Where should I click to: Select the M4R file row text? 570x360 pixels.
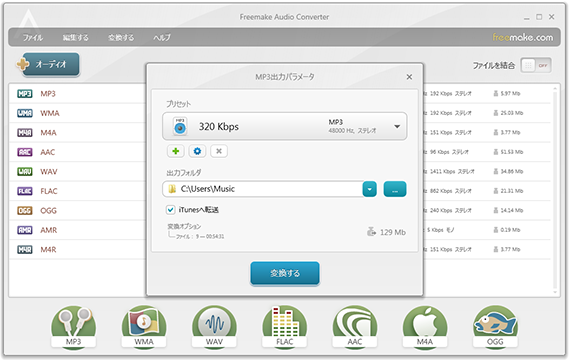click(48, 249)
